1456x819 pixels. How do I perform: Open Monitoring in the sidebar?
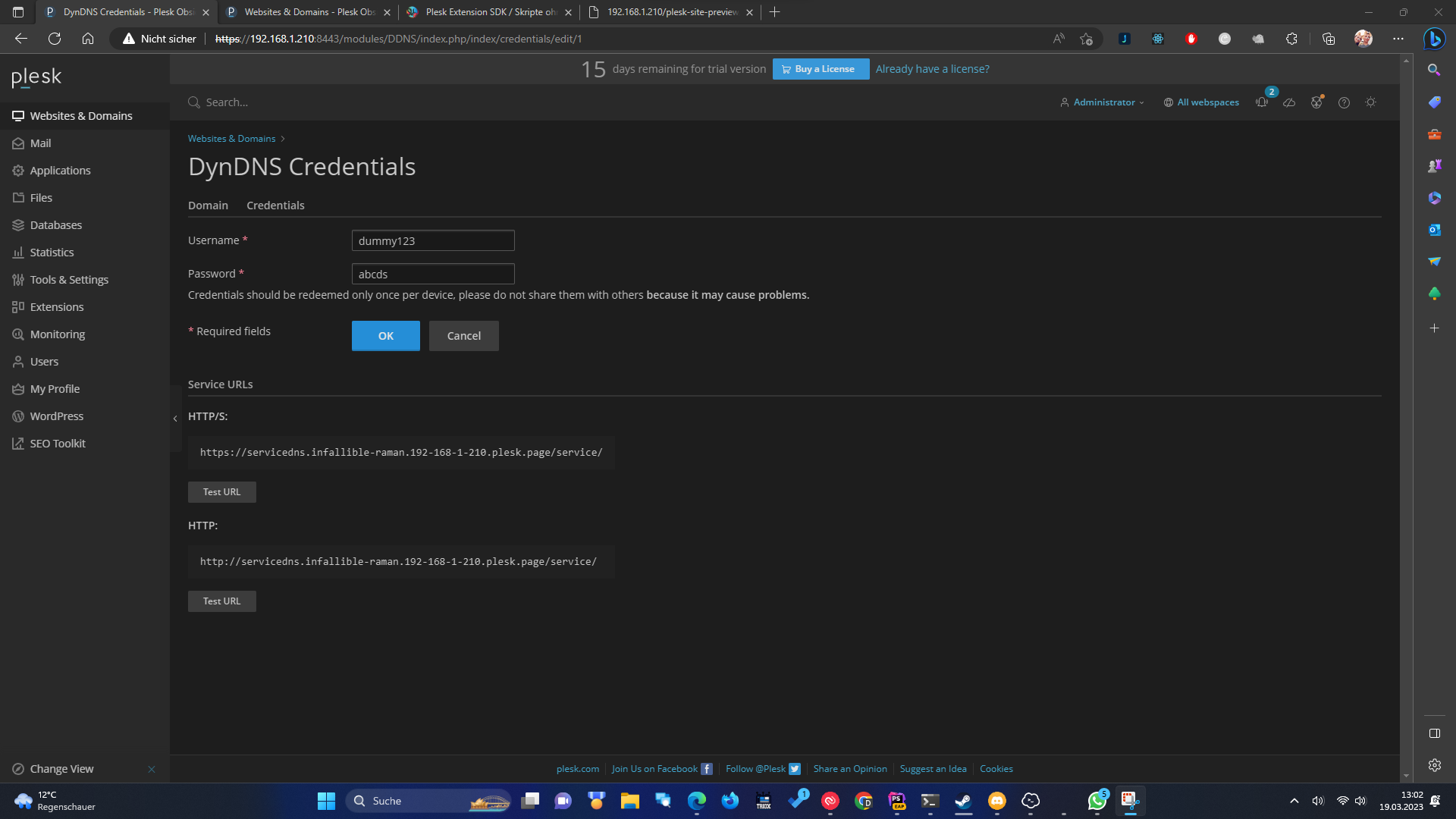58,334
